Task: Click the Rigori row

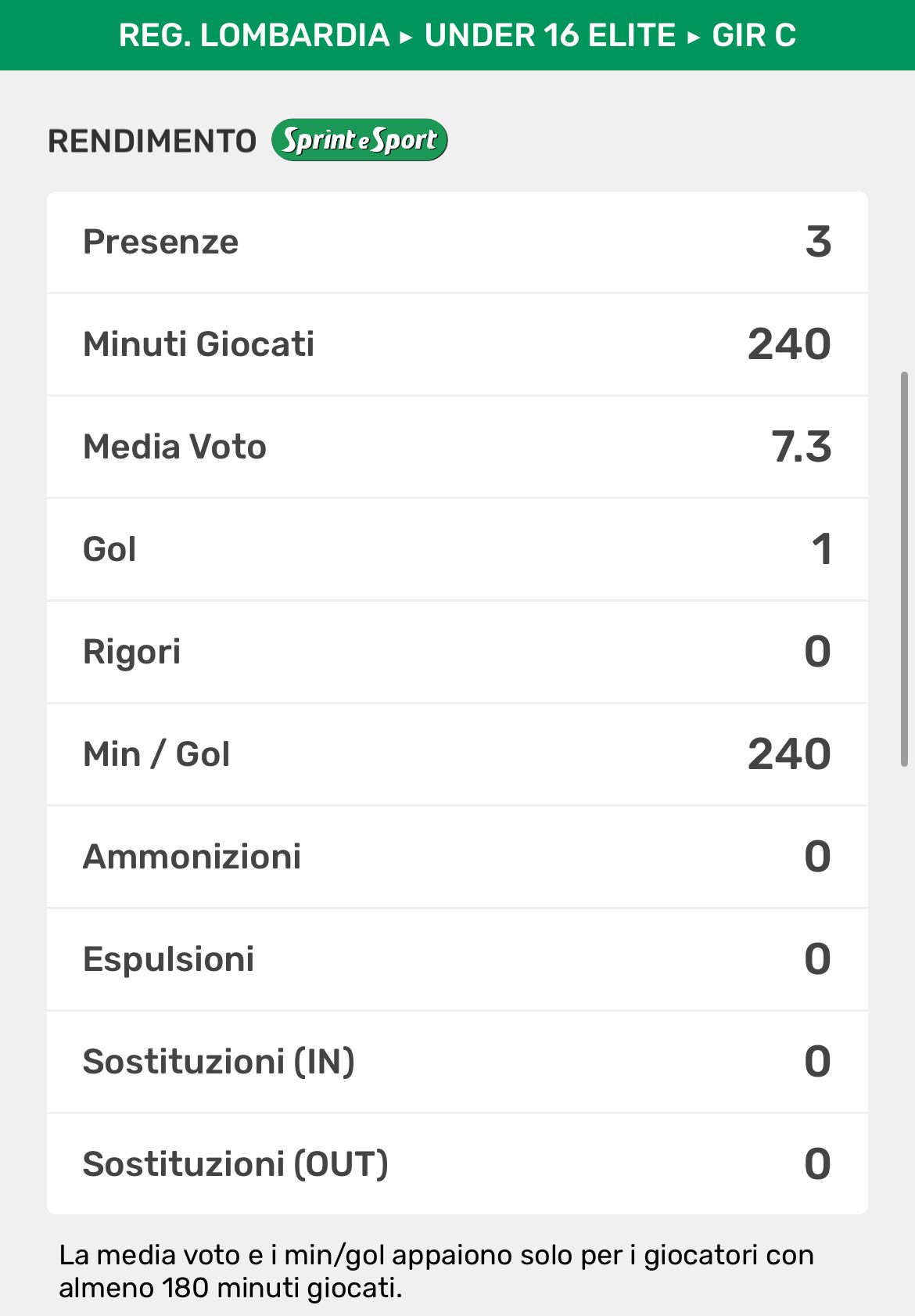Action: tap(457, 652)
